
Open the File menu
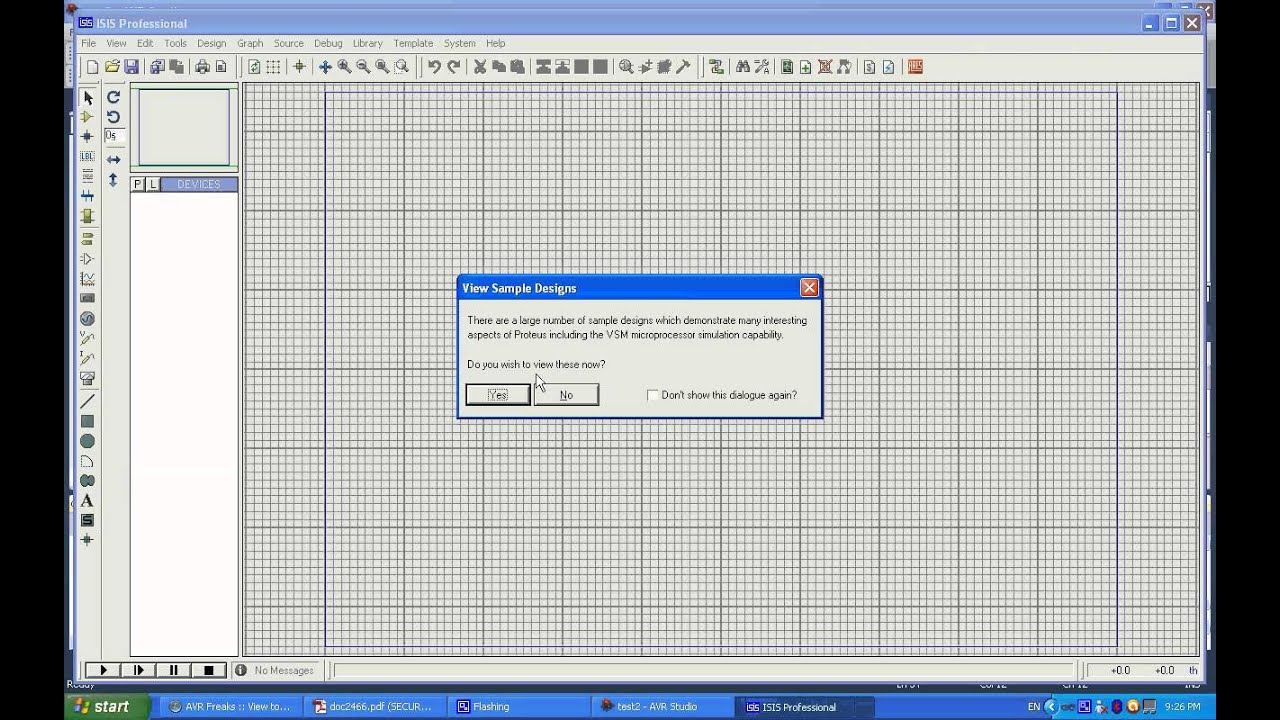click(88, 43)
